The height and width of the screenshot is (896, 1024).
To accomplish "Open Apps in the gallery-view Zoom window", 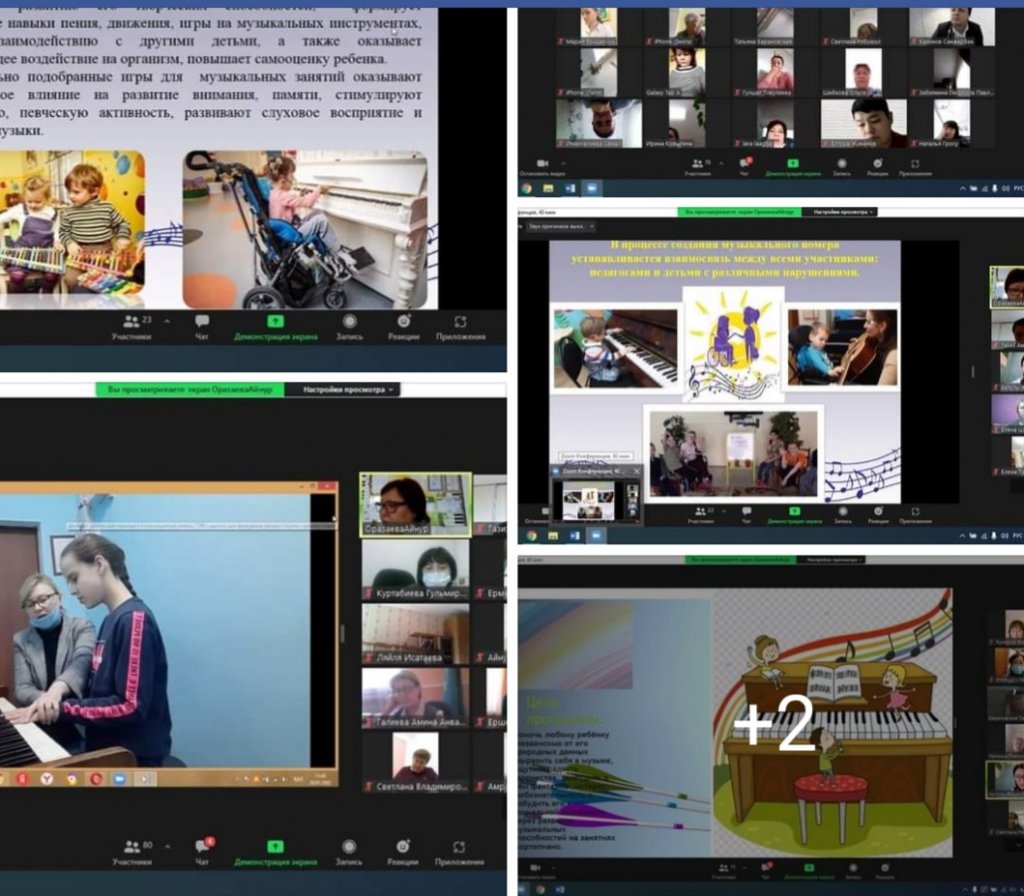I will pos(915,167).
